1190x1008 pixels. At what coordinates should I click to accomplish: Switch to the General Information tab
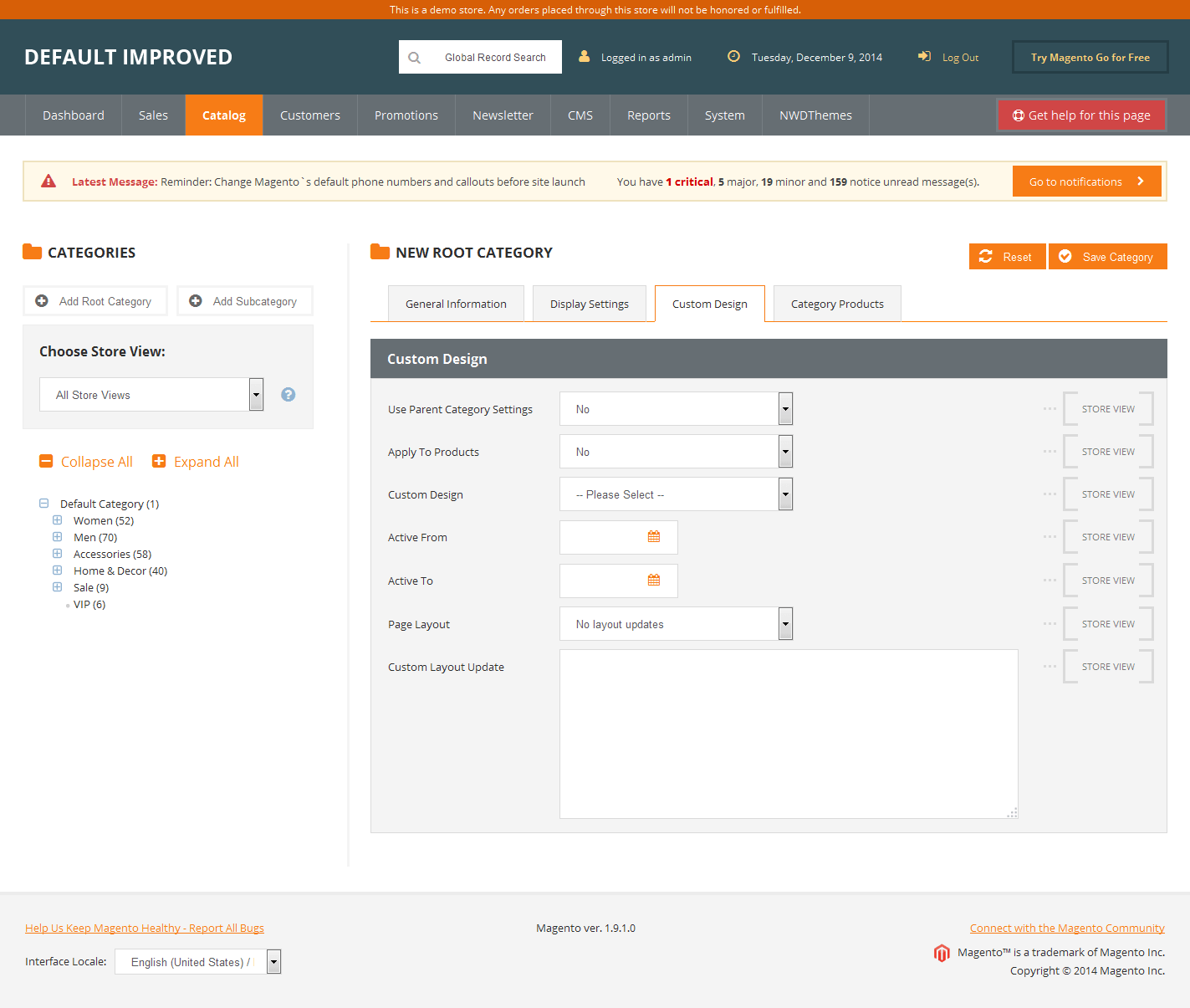coord(456,304)
